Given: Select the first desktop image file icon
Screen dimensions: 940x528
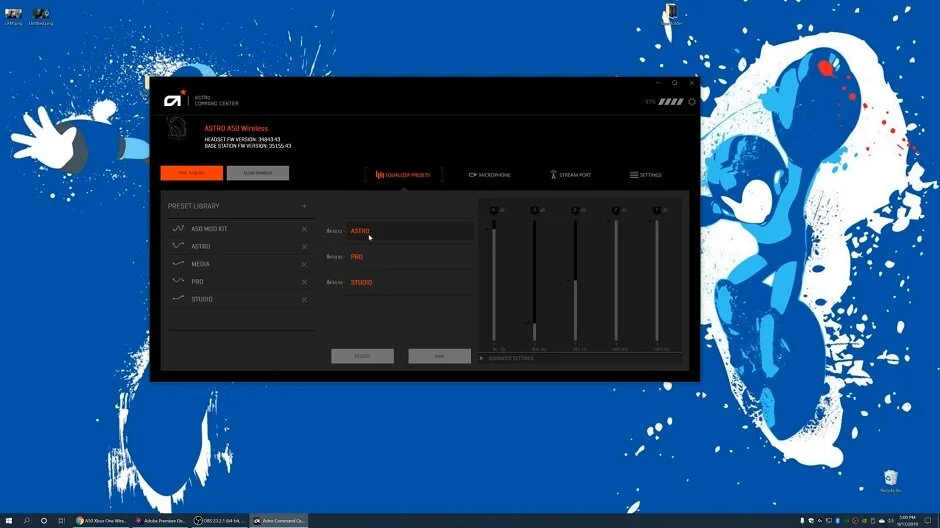Looking at the screenshot, I should coord(13,17).
